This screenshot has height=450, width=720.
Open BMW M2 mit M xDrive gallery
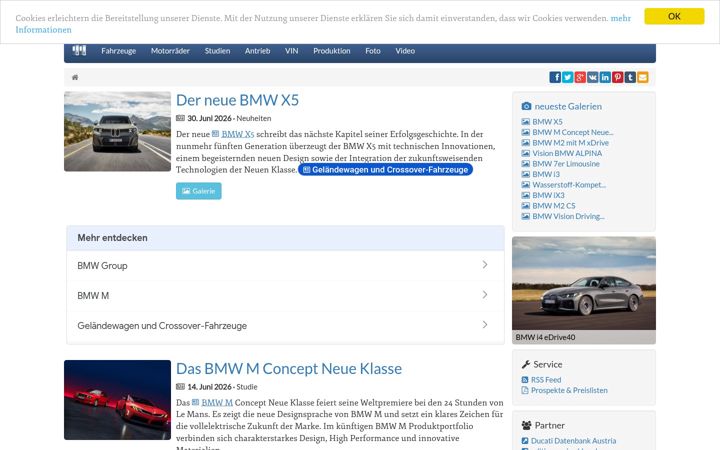[x=570, y=143]
